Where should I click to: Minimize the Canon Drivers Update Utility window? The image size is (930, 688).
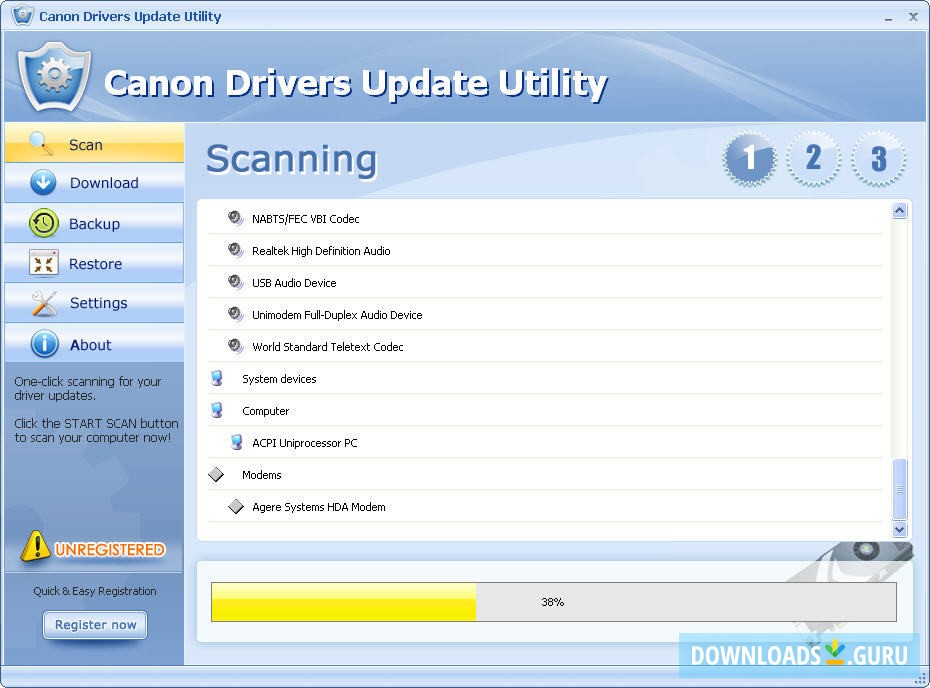[x=888, y=17]
